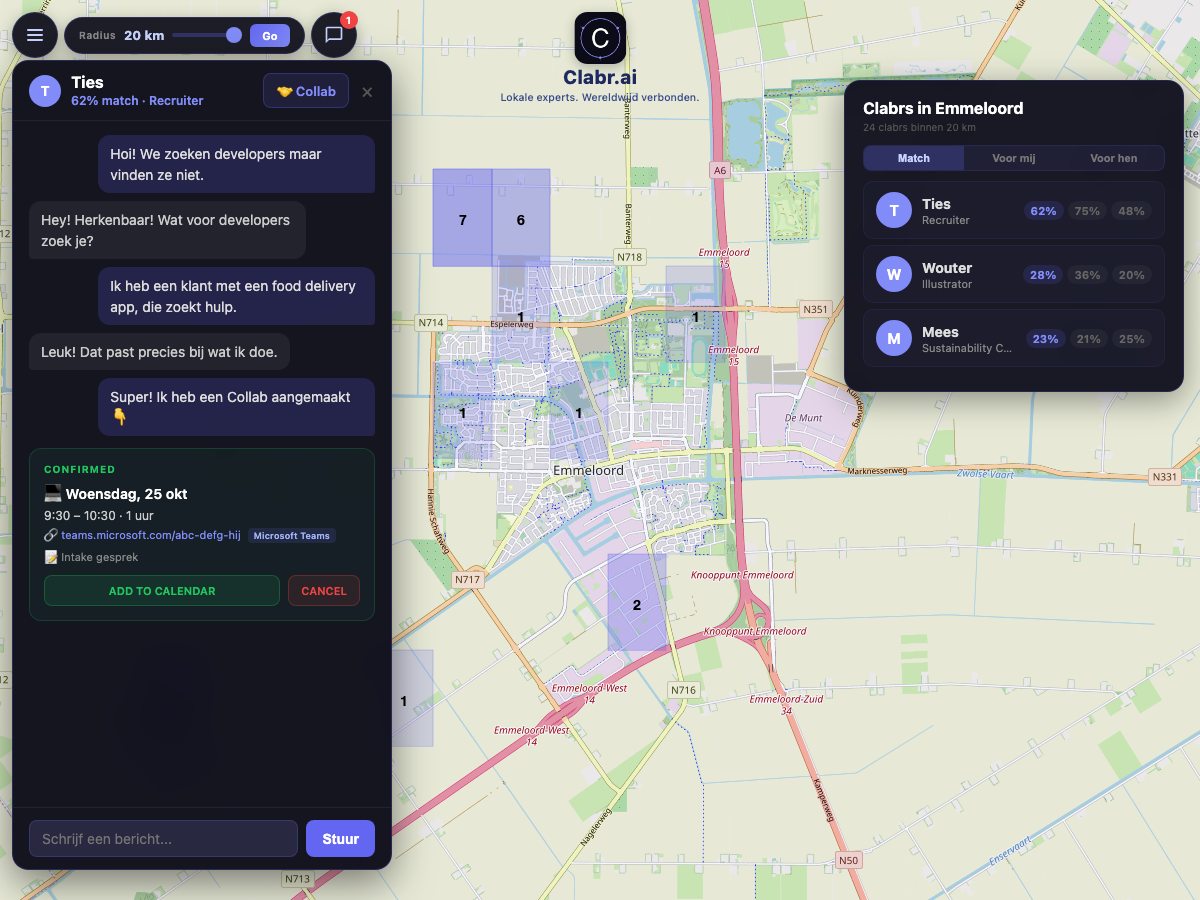
Task: Click the radius slider handle
Action: click(234, 35)
